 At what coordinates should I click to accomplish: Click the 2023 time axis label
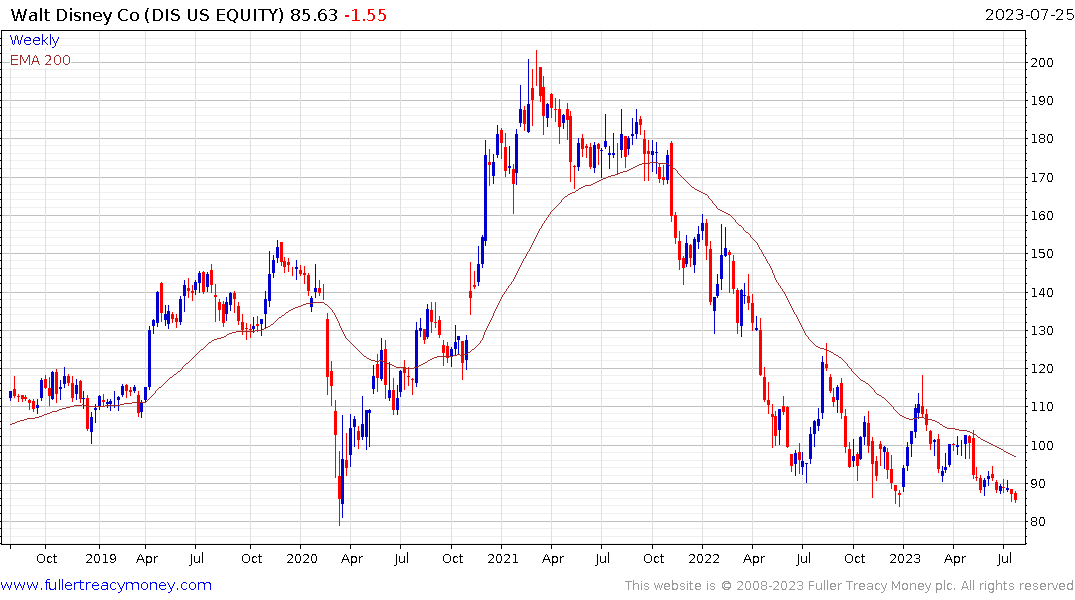[x=905, y=559]
